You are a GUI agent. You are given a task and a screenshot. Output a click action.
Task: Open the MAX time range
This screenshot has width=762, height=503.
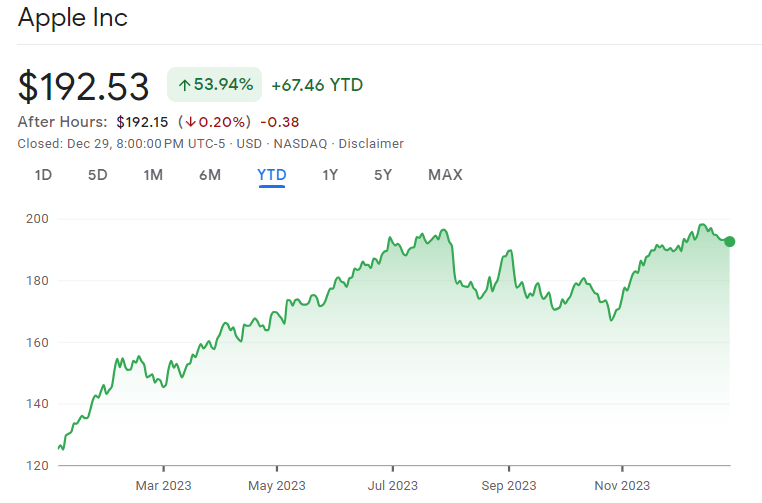coord(445,175)
